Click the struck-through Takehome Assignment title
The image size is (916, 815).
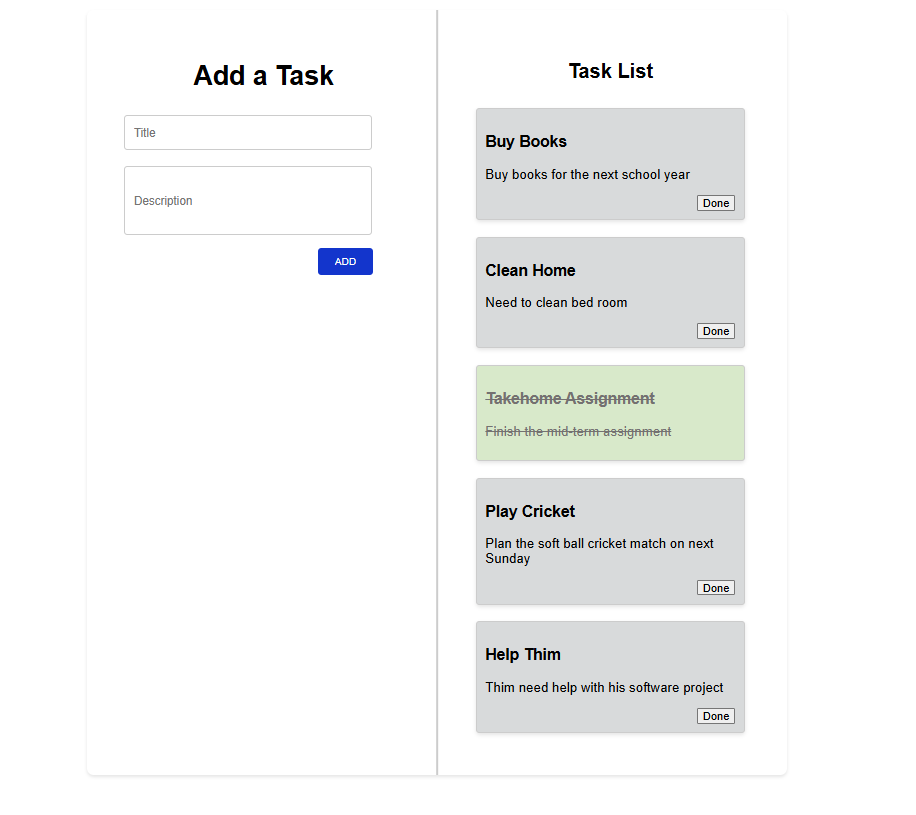pos(570,399)
